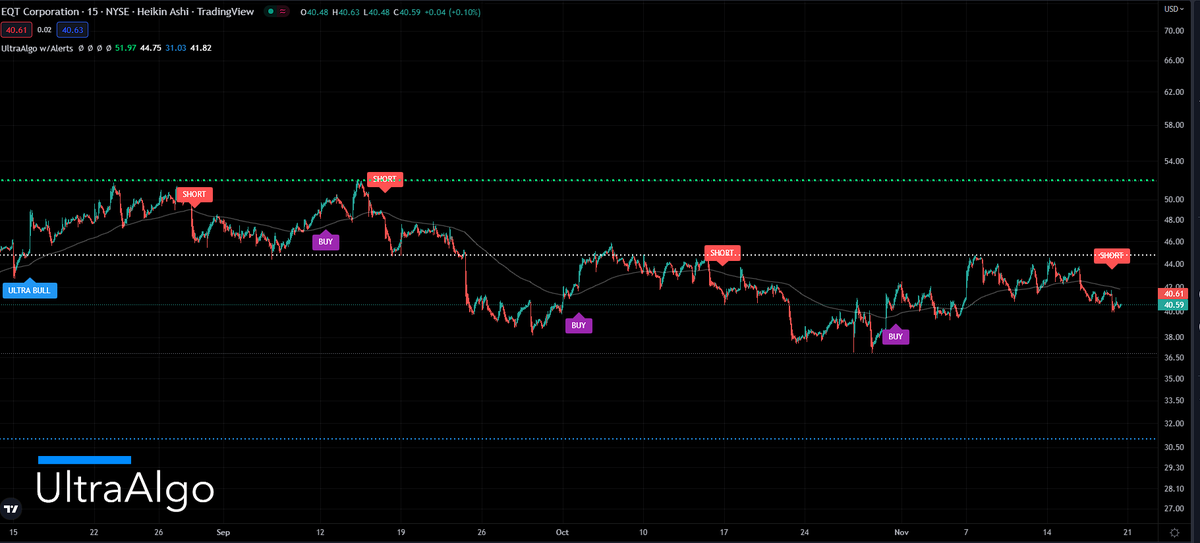Image resolution: width=1200 pixels, height=543 pixels.
Task: Click the 32.00 price axis label
Action: click(x=1174, y=424)
